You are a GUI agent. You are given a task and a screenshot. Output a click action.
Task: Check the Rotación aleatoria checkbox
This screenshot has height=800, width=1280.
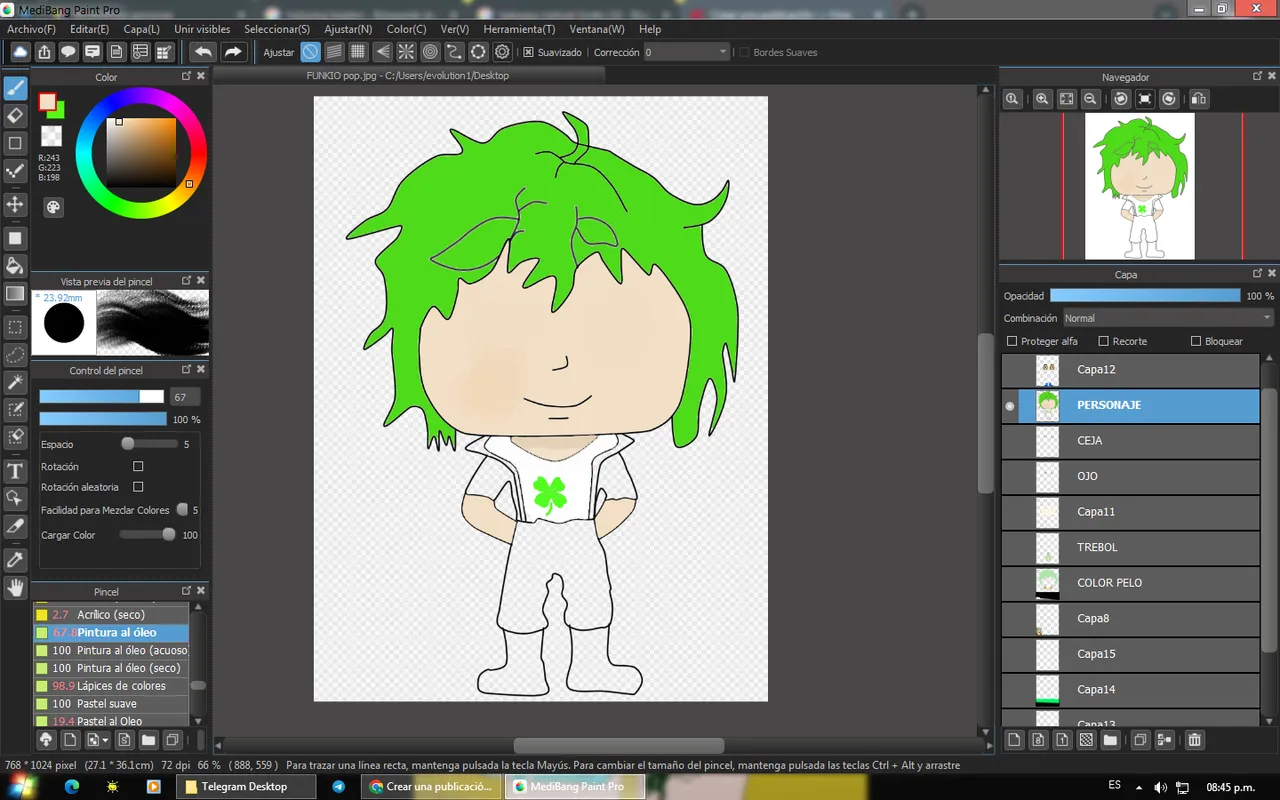pos(138,487)
